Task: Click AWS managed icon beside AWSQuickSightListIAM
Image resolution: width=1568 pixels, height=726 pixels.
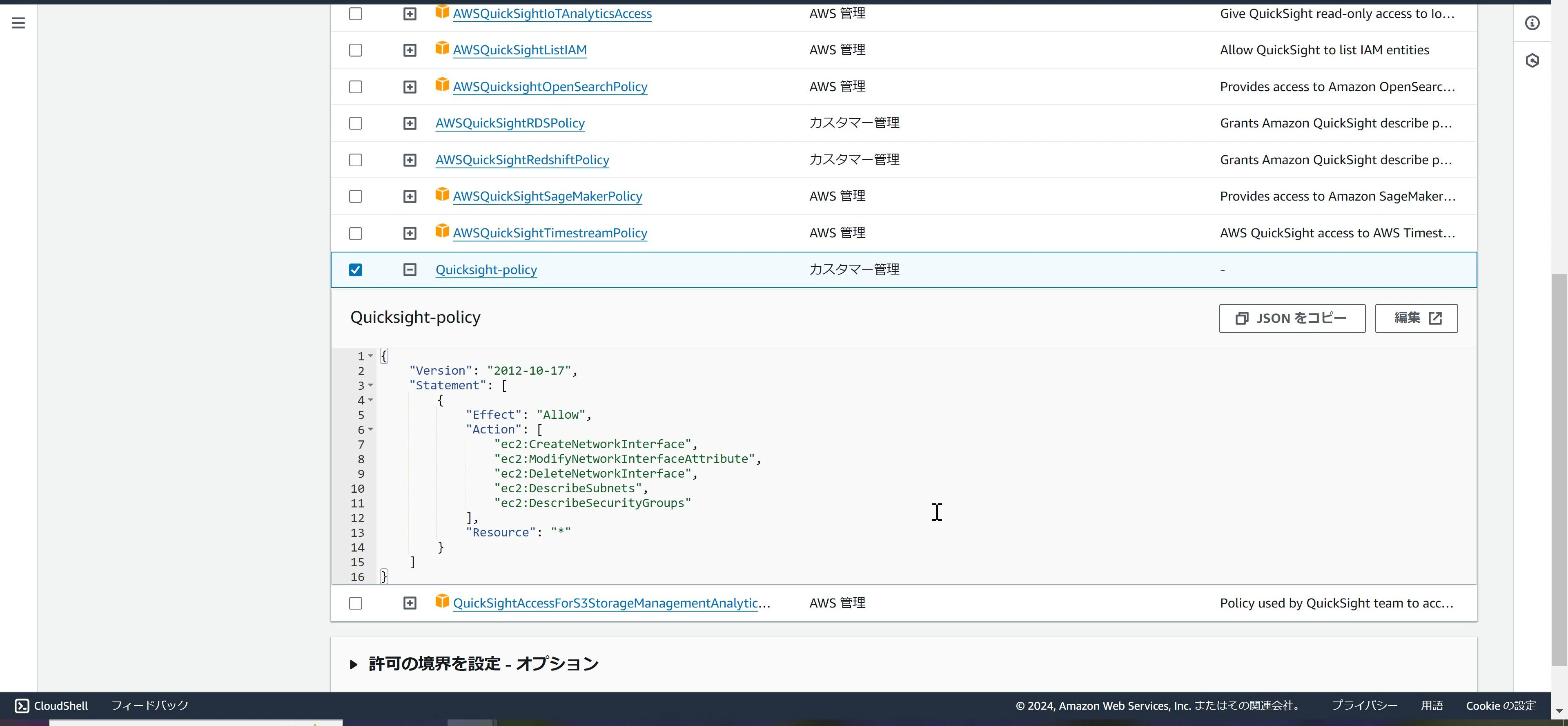Action: coord(442,48)
